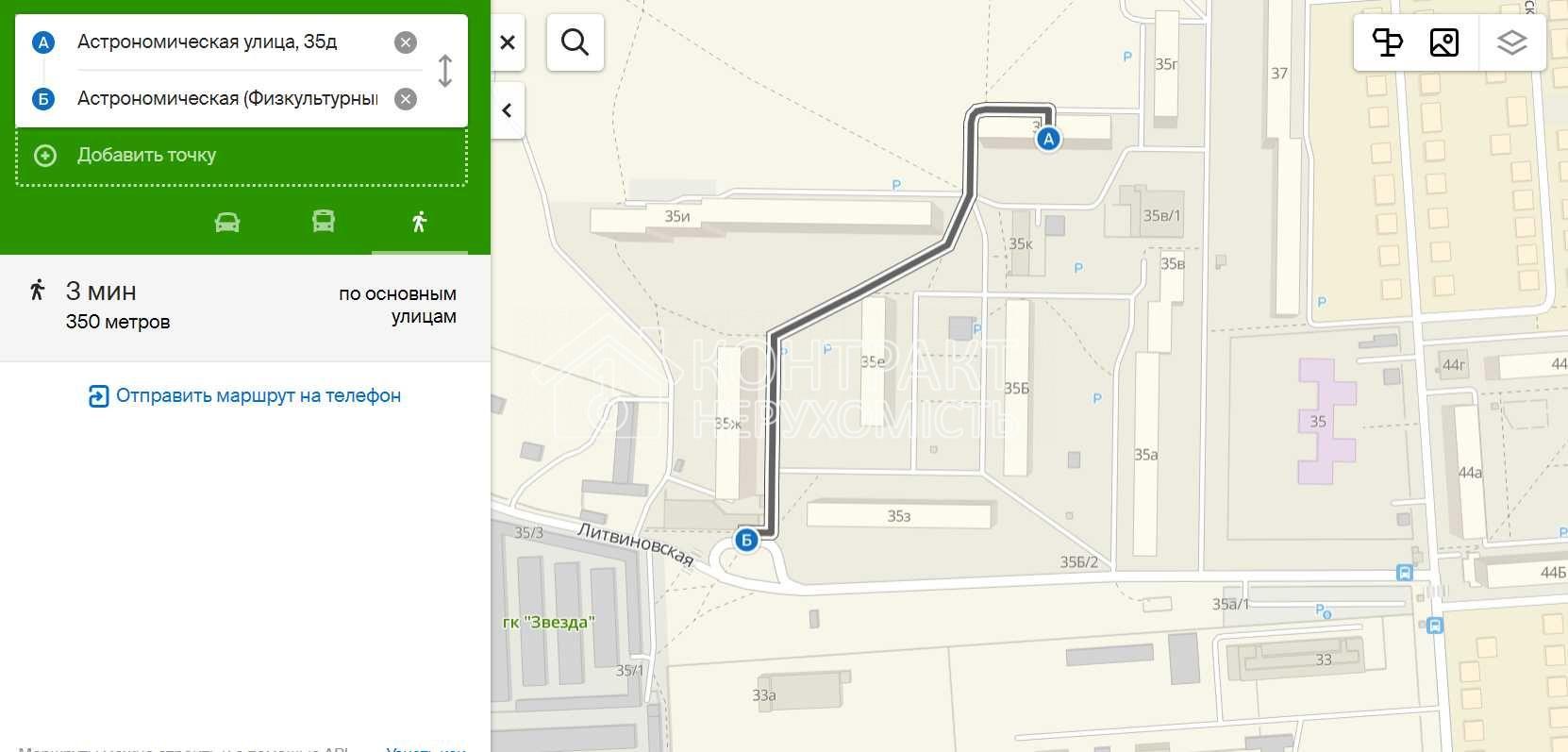Click route marker Б on map
This screenshot has width=1568, height=752.
point(746,541)
